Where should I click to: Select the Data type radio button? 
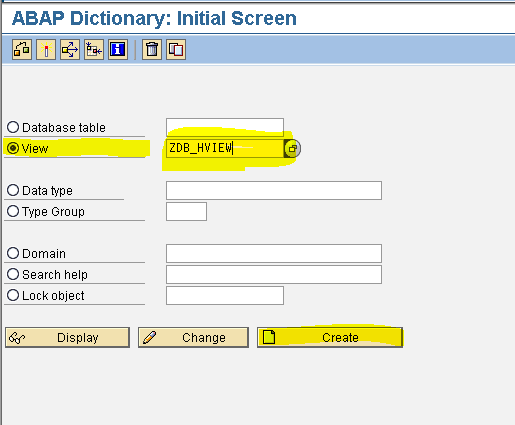pyautogui.click(x=13, y=190)
